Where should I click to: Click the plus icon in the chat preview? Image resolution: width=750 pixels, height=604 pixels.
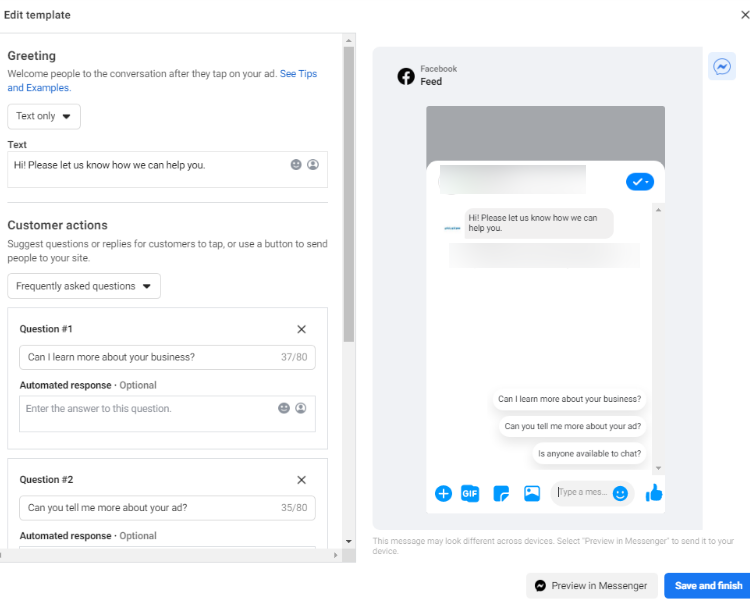click(444, 493)
